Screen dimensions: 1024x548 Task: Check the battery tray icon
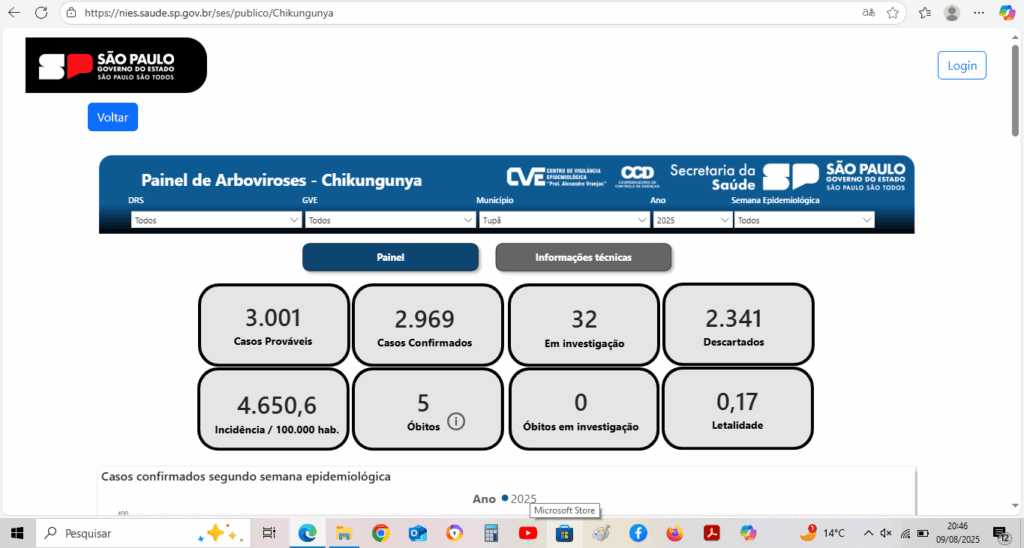coord(923,533)
